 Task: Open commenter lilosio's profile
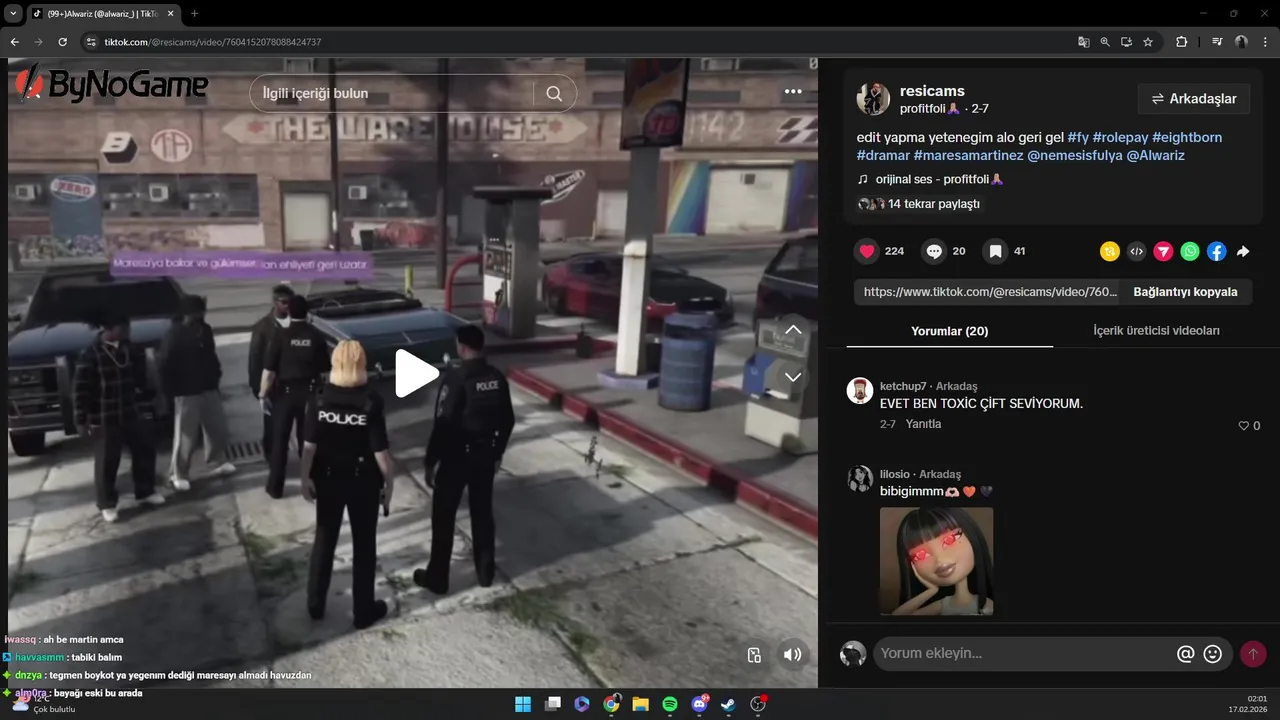(895, 474)
